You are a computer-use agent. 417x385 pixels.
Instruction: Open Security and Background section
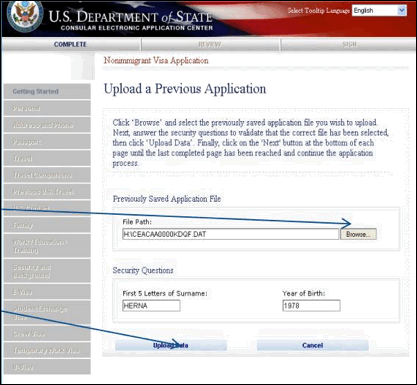pyautogui.click(x=47, y=271)
